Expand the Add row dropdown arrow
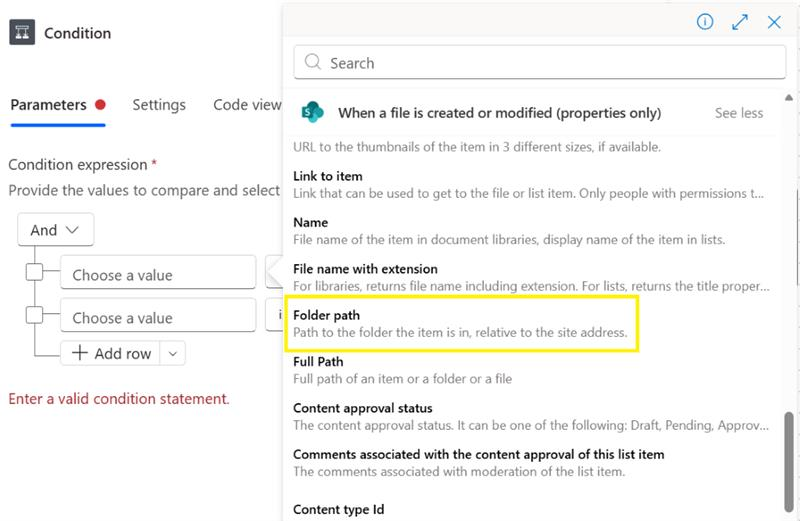800x521 pixels. point(172,353)
